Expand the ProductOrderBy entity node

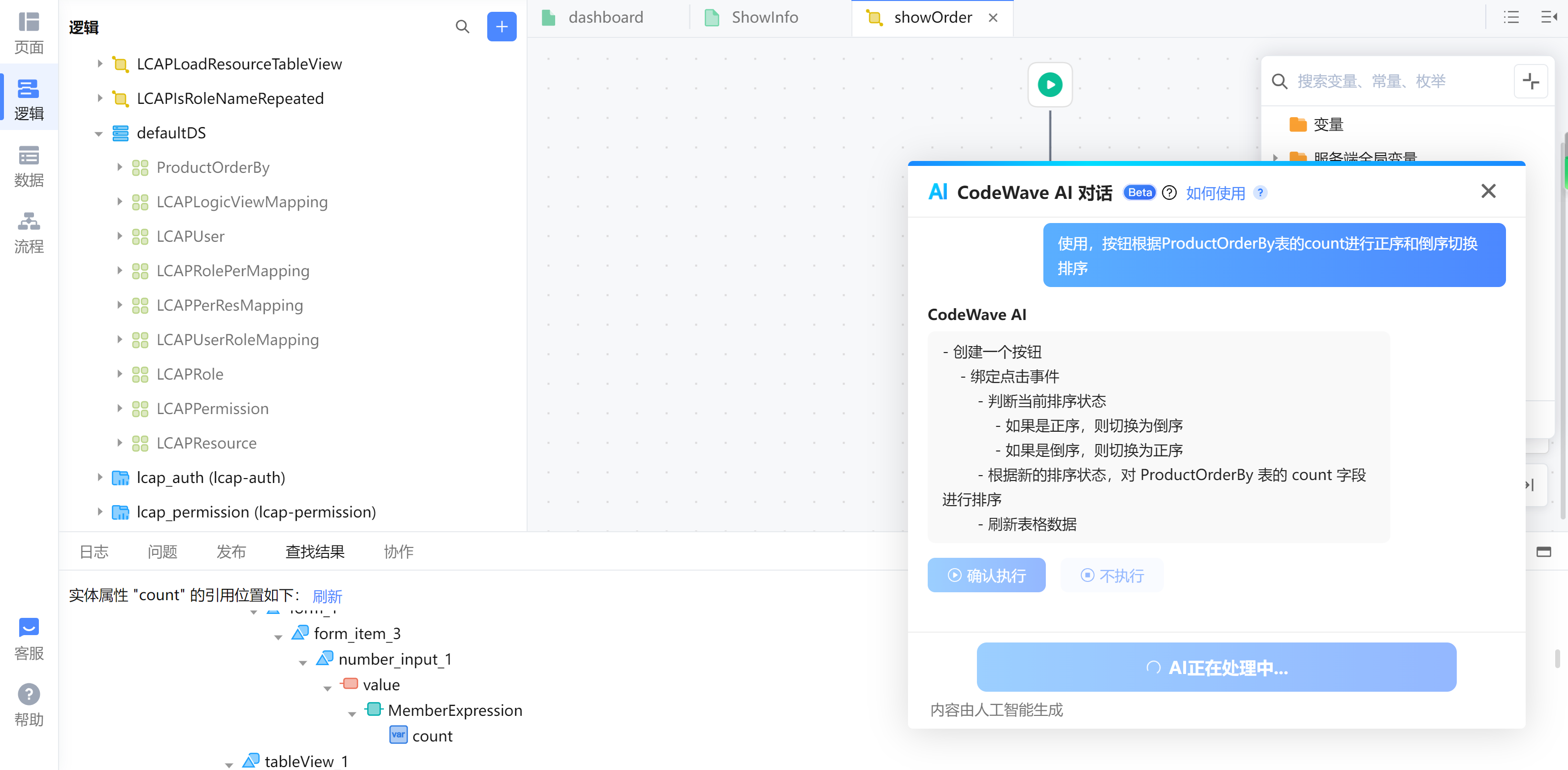pos(119,167)
